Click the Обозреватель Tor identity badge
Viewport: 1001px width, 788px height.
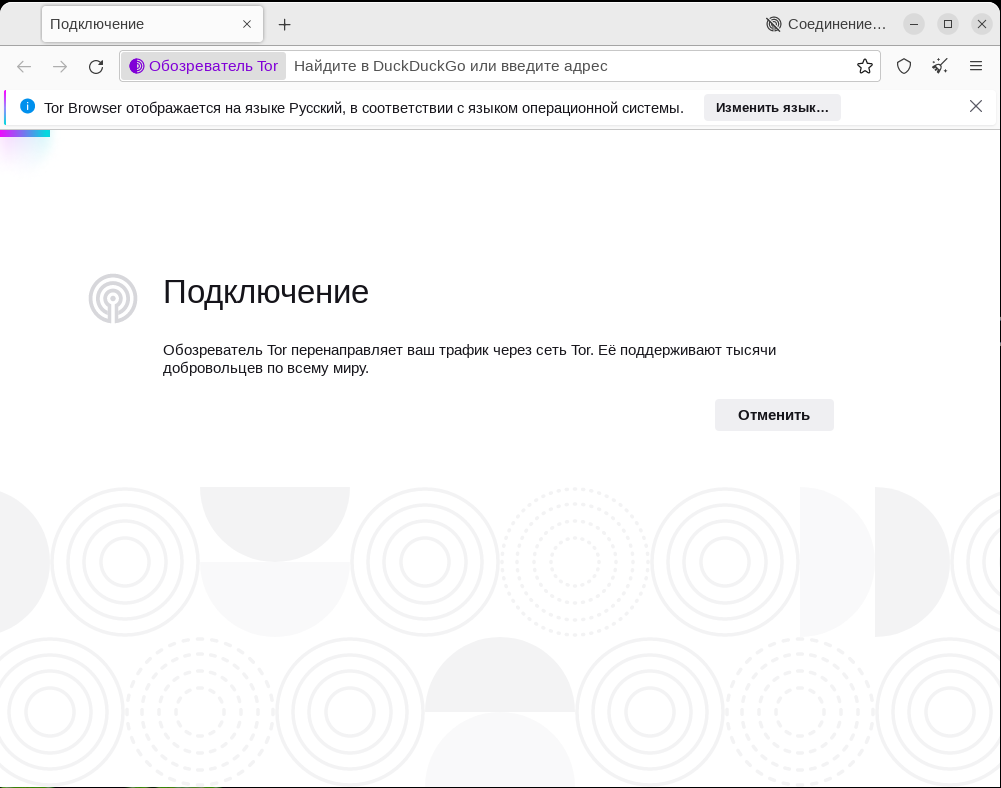click(204, 66)
